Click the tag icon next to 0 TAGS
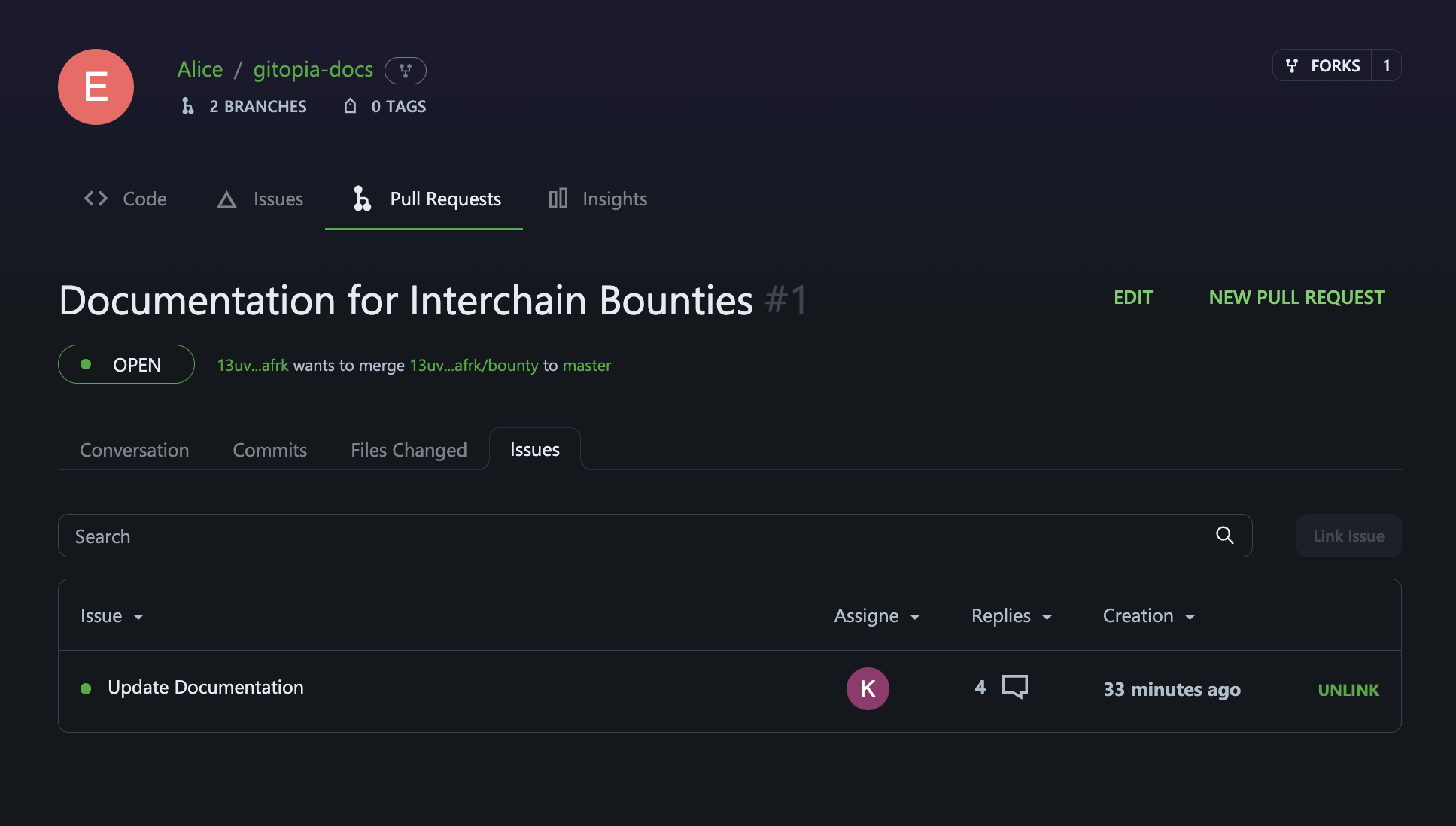This screenshot has height=826, width=1456. pos(351,106)
